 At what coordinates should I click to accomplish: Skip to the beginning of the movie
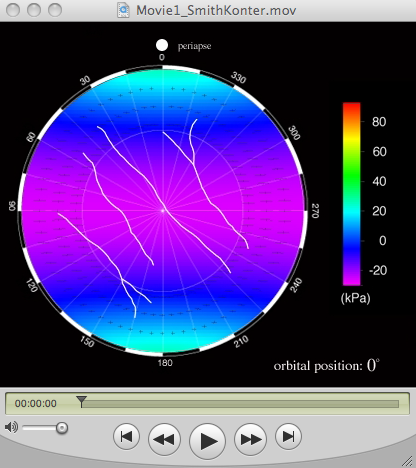click(x=126, y=436)
